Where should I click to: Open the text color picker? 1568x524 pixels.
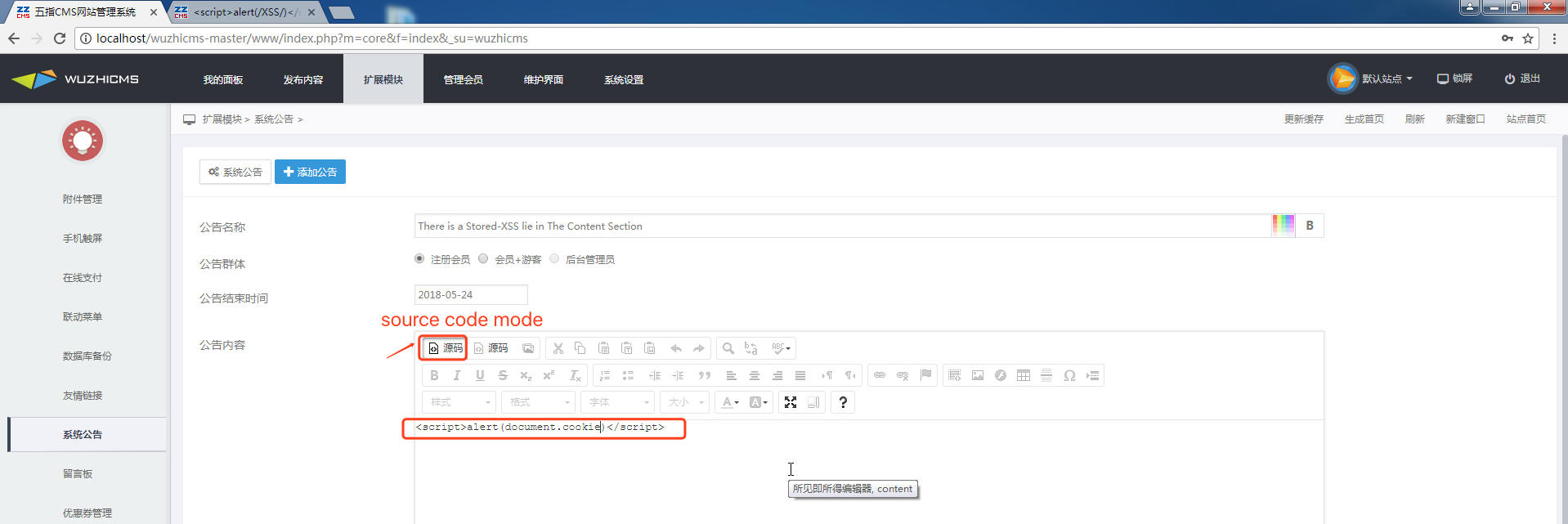click(x=730, y=402)
